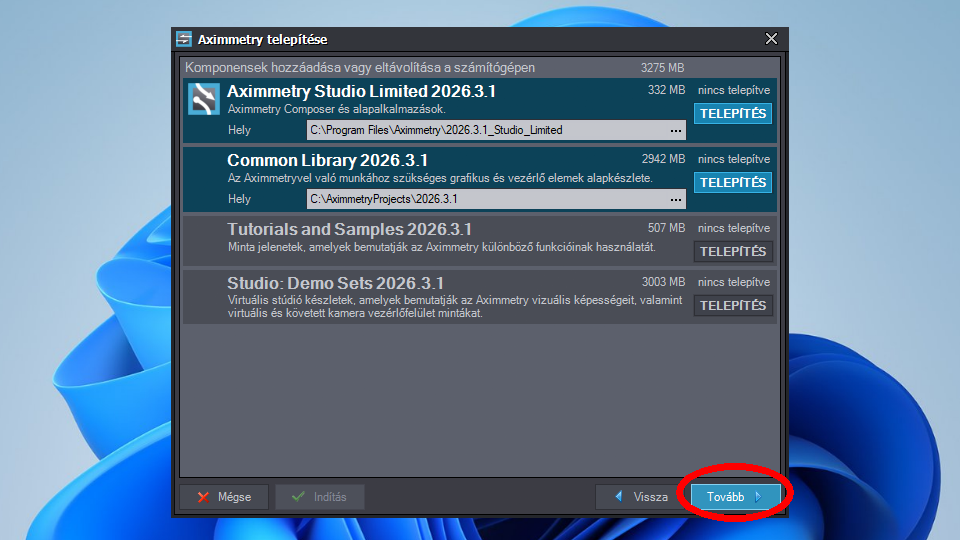
Task: Go back with the Vissza button
Action: [x=640, y=497]
